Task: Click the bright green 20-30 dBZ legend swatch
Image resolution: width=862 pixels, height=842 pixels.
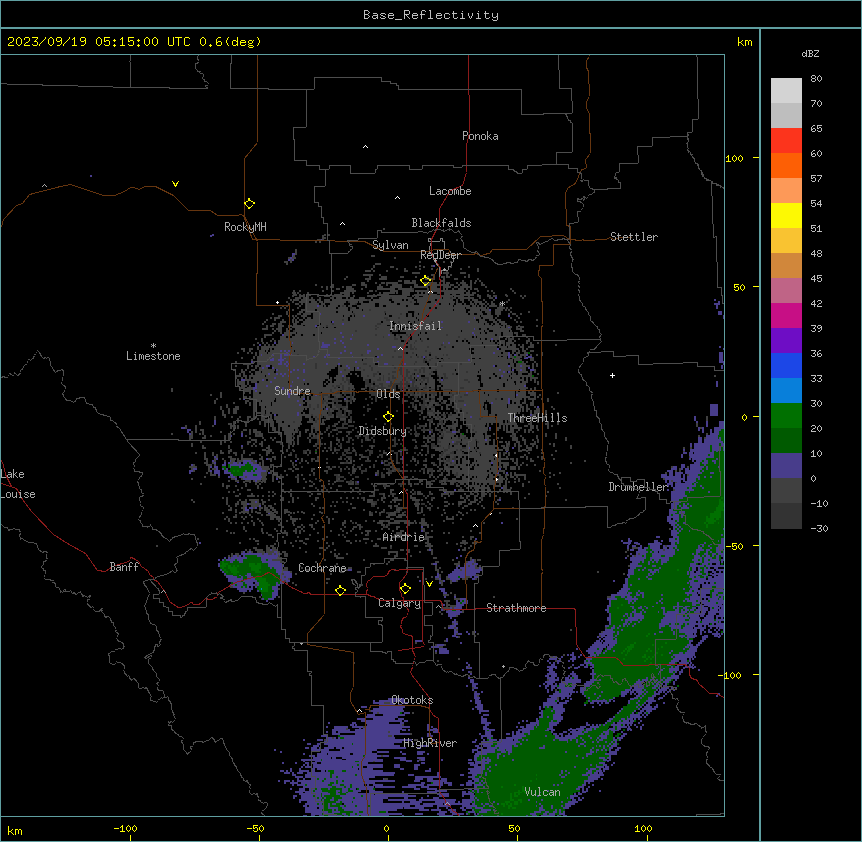Action: 786,416
